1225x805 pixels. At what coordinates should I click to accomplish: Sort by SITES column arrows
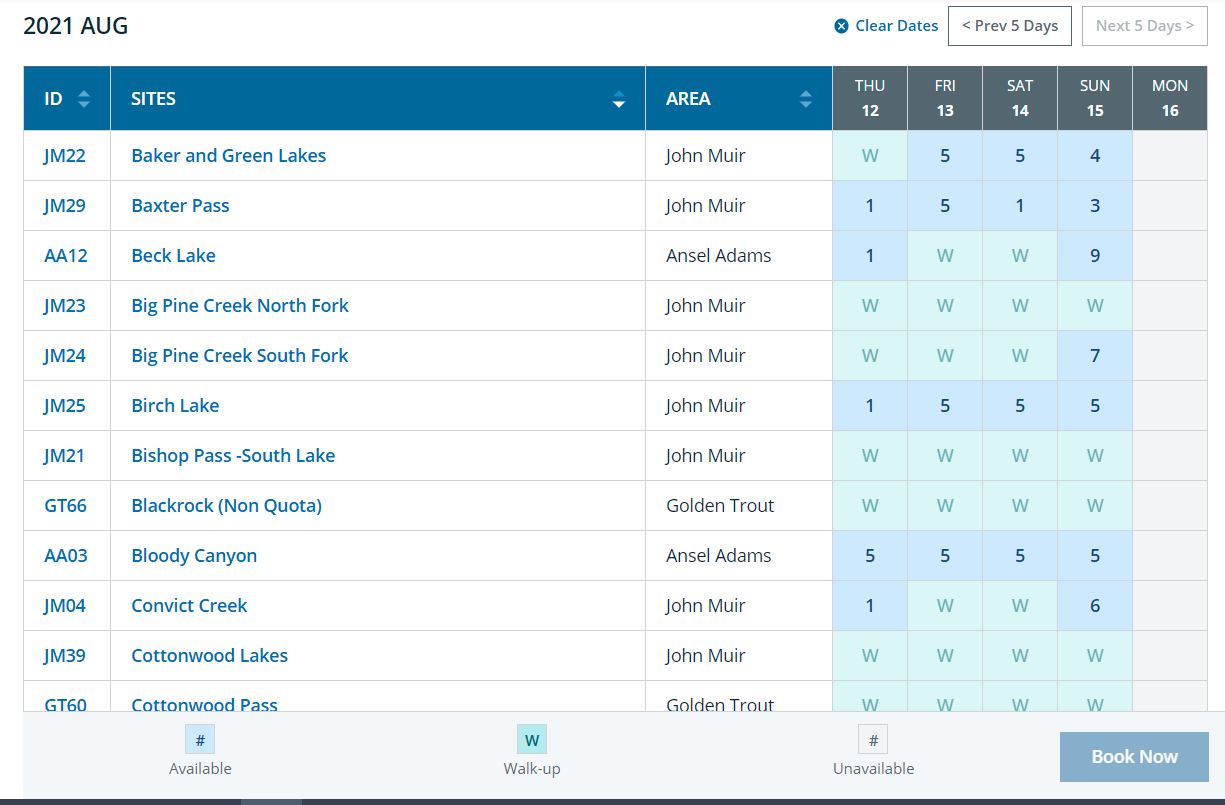(x=619, y=99)
